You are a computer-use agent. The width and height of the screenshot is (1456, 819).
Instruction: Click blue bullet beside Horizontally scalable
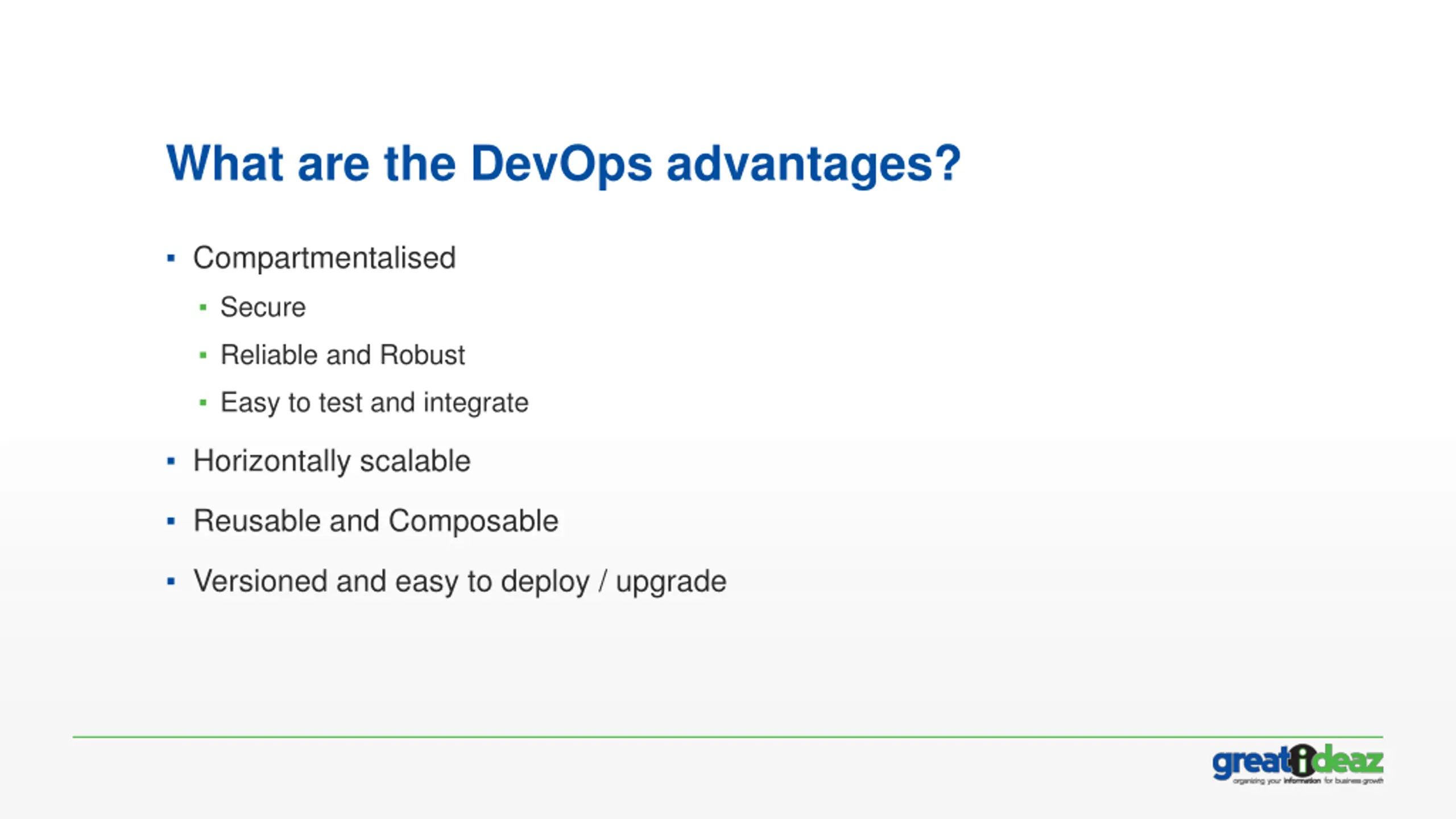point(171,461)
